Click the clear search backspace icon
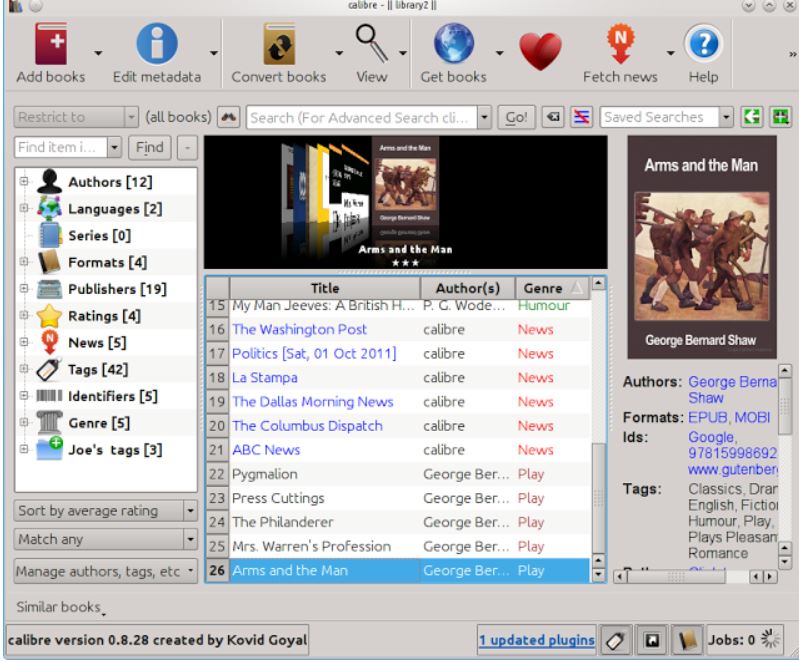The height and width of the screenshot is (662, 799). coord(553,117)
